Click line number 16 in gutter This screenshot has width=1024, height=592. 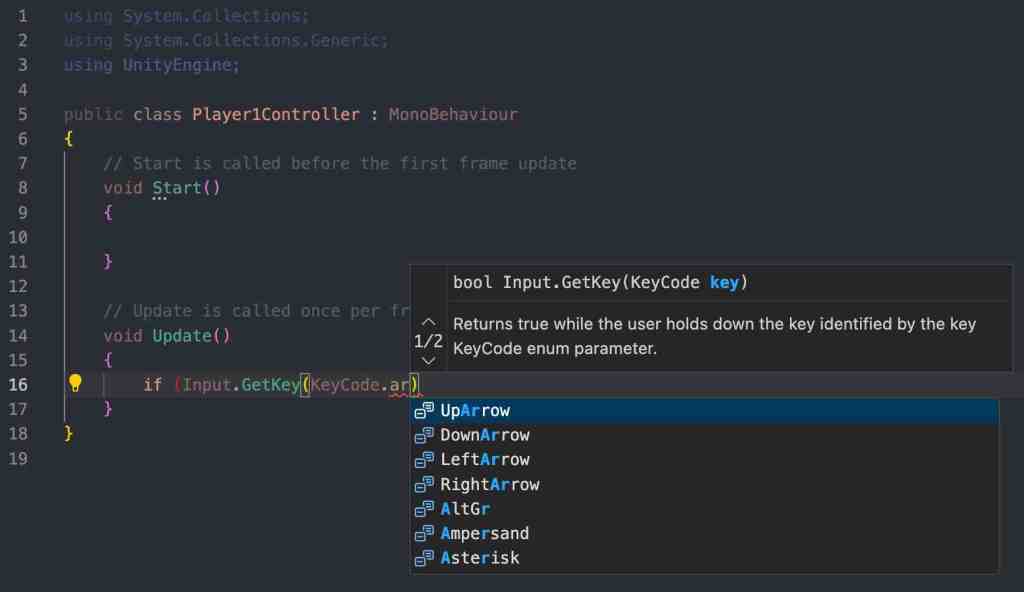point(22,385)
